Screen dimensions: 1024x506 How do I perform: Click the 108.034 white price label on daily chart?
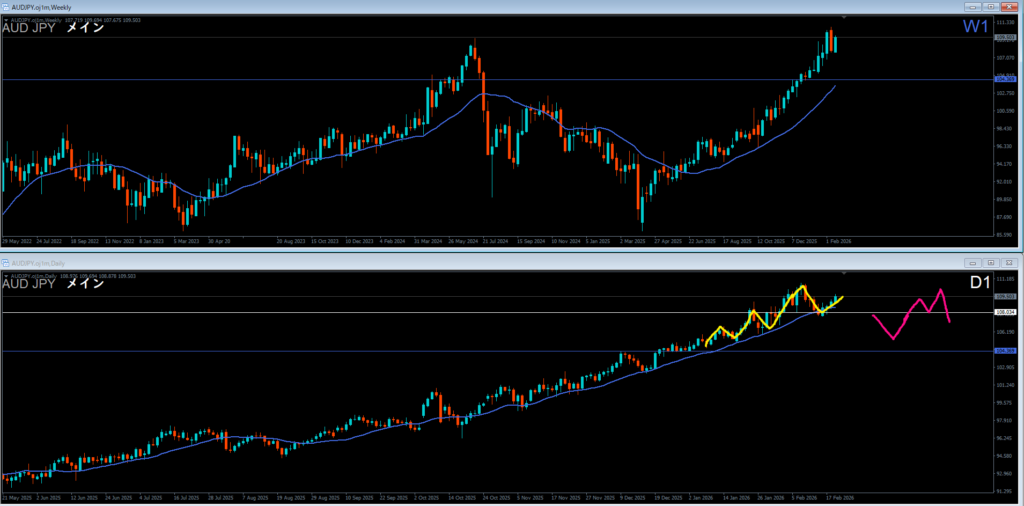point(1005,312)
